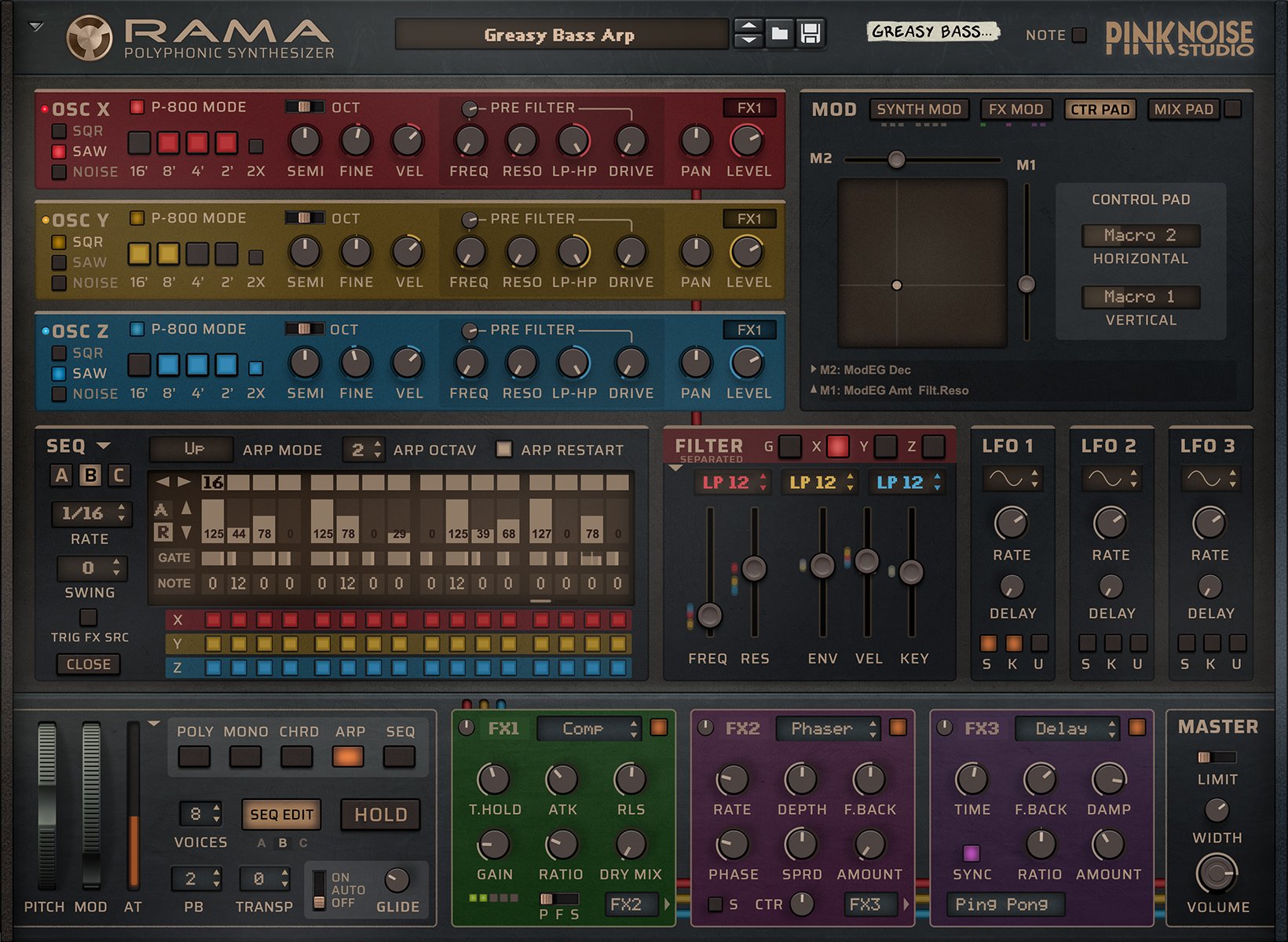
Task: Switch to the MIX PAD tab
Action: [x=1183, y=109]
